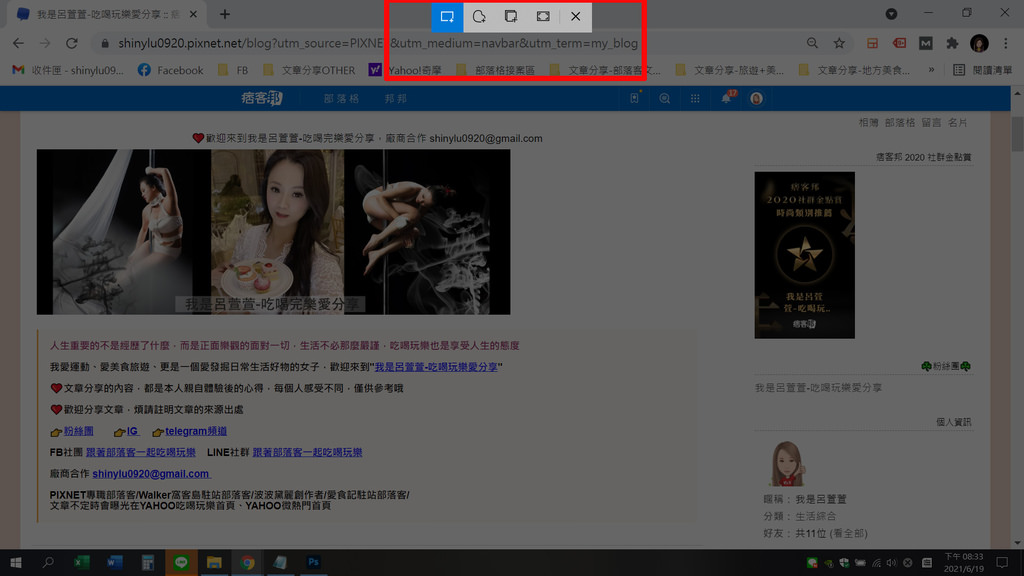View site security lock information
This screenshot has width=1024, height=576.
pyautogui.click(x=104, y=43)
